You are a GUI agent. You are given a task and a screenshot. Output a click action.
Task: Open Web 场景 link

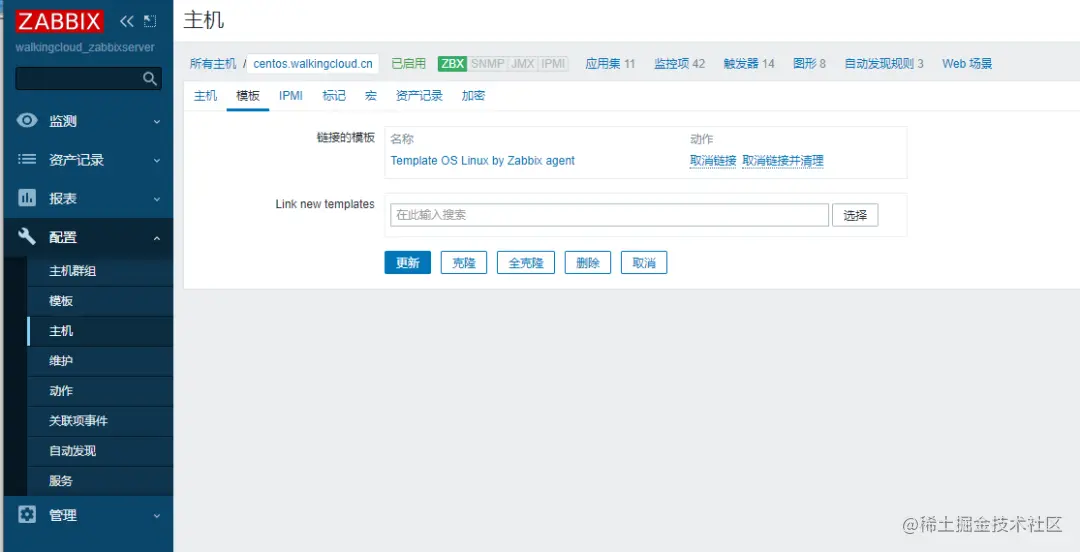click(x=967, y=63)
